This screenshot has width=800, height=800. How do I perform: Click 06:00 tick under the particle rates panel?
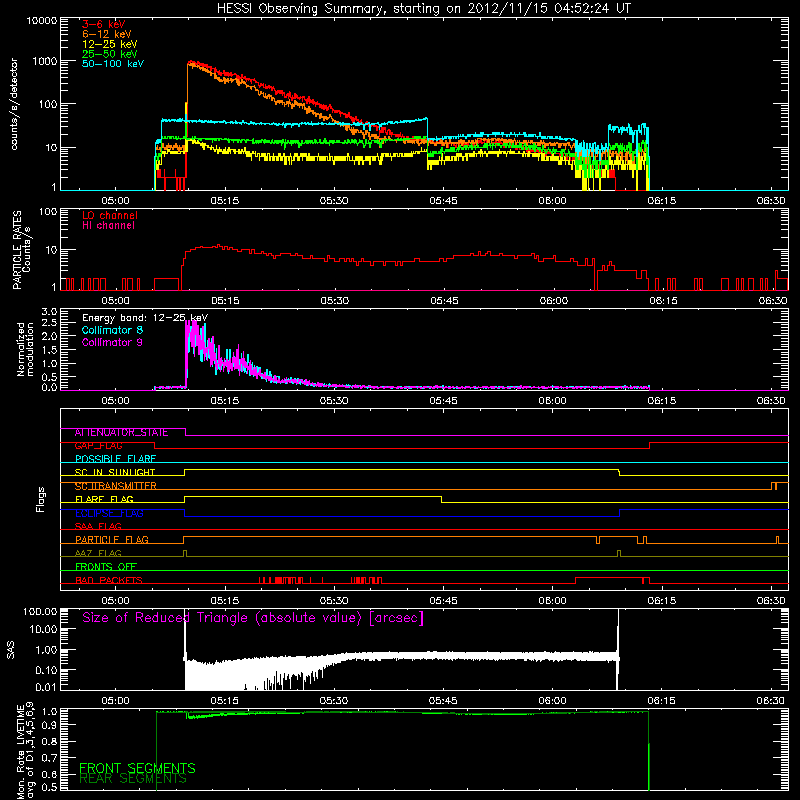point(554,301)
